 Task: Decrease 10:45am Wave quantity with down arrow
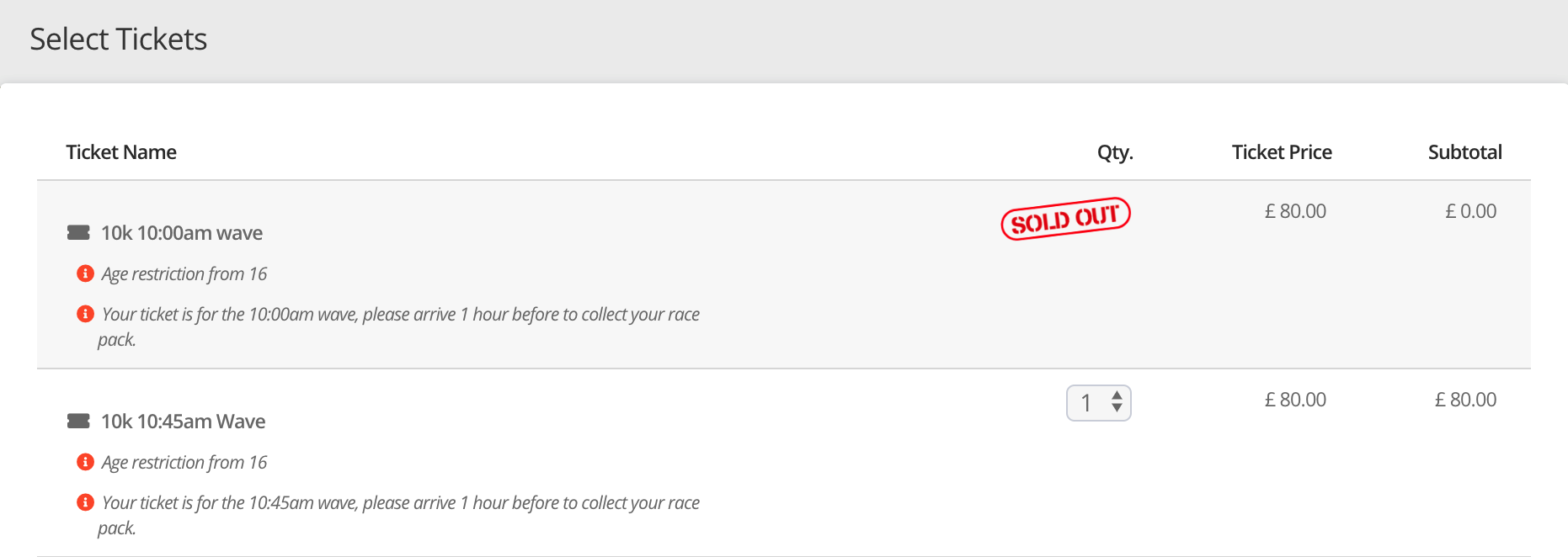pyautogui.click(x=1117, y=409)
